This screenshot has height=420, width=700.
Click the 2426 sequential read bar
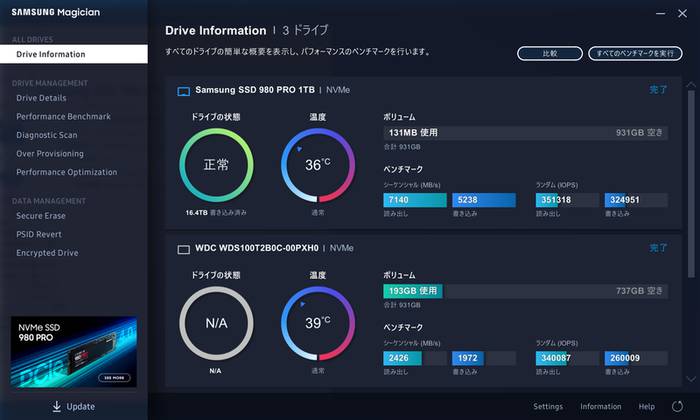415,358
